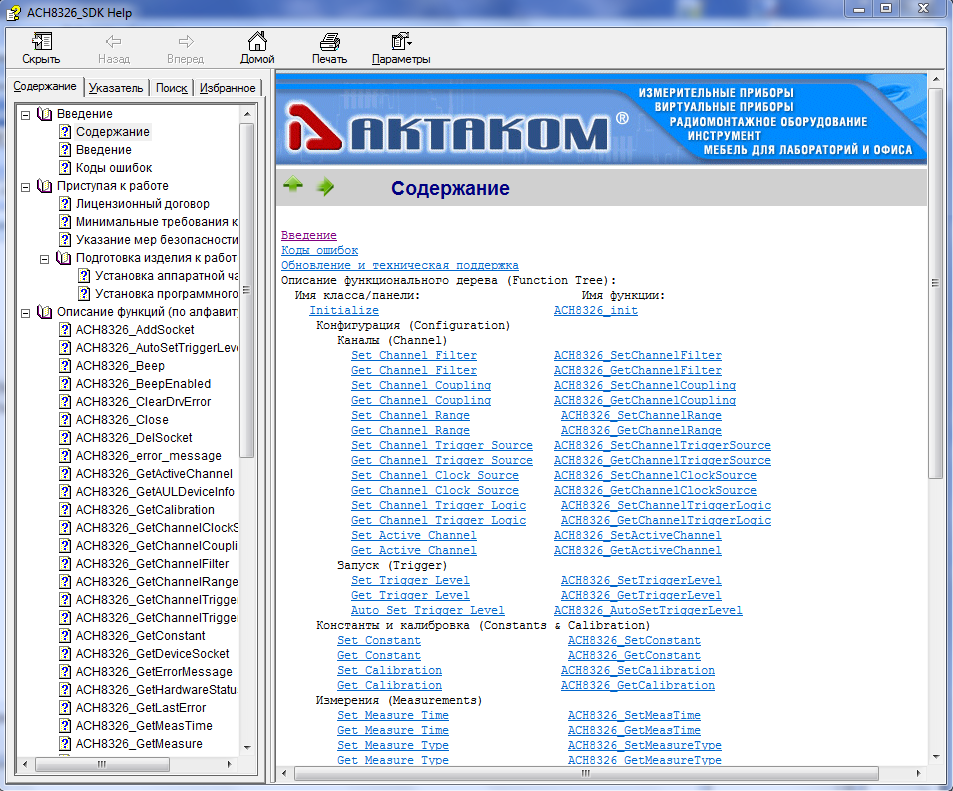Image resolution: width=953 pixels, height=791 pixels.
Task: Open the Initialize link
Action: tap(343, 311)
